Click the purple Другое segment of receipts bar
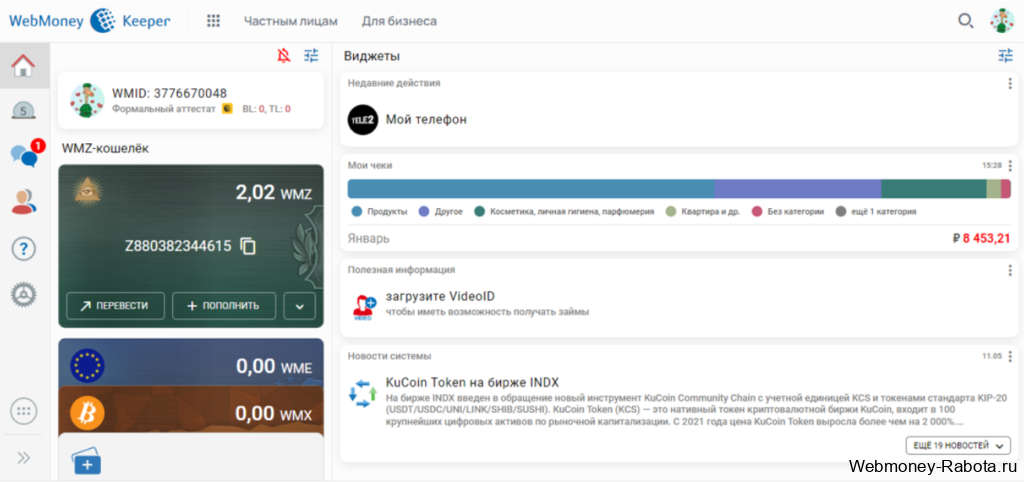Image resolution: width=1024 pixels, height=482 pixels. [x=797, y=189]
